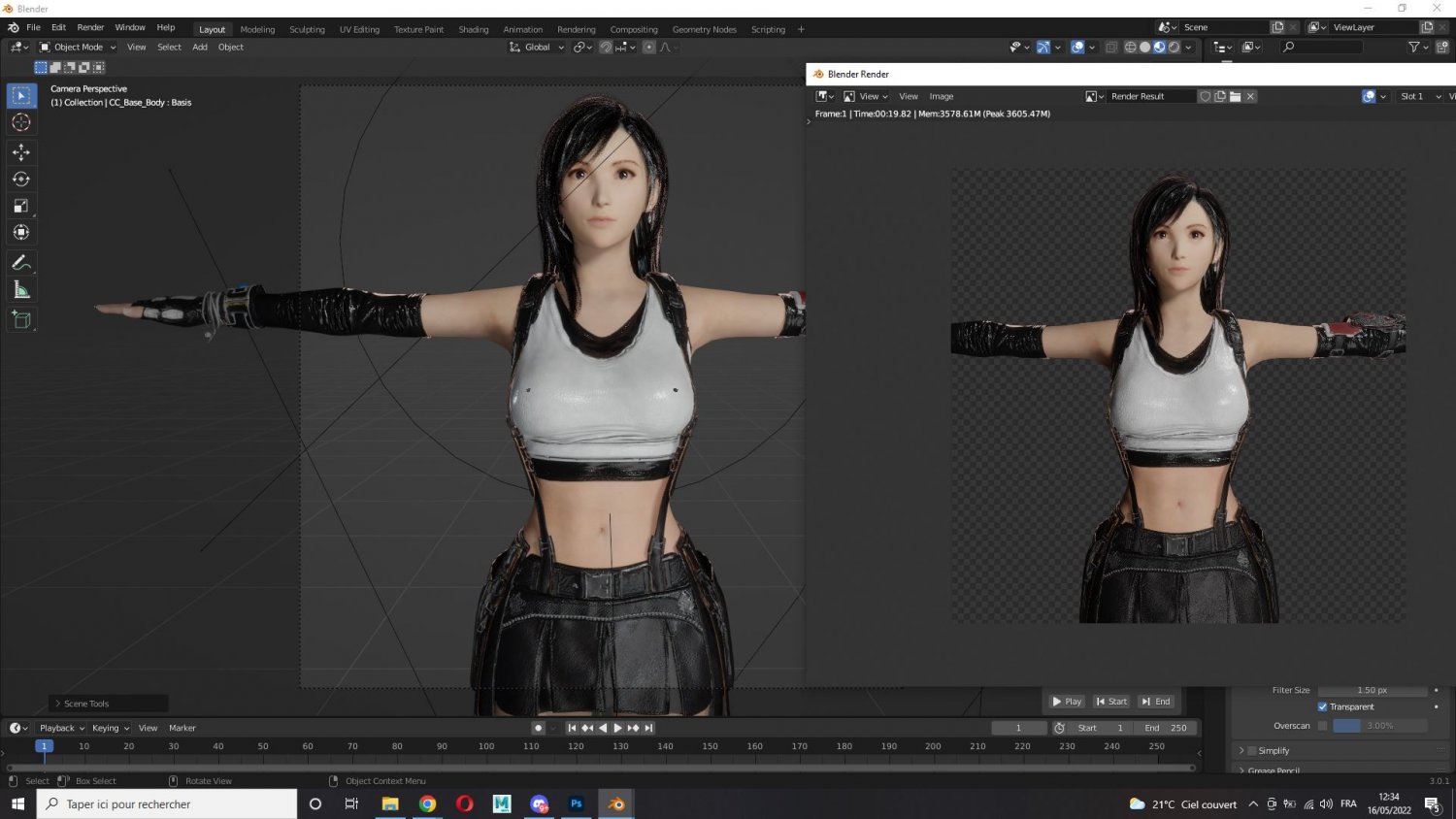The height and width of the screenshot is (819, 1456).
Task: Select the Move tool
Action: (21, 152)
